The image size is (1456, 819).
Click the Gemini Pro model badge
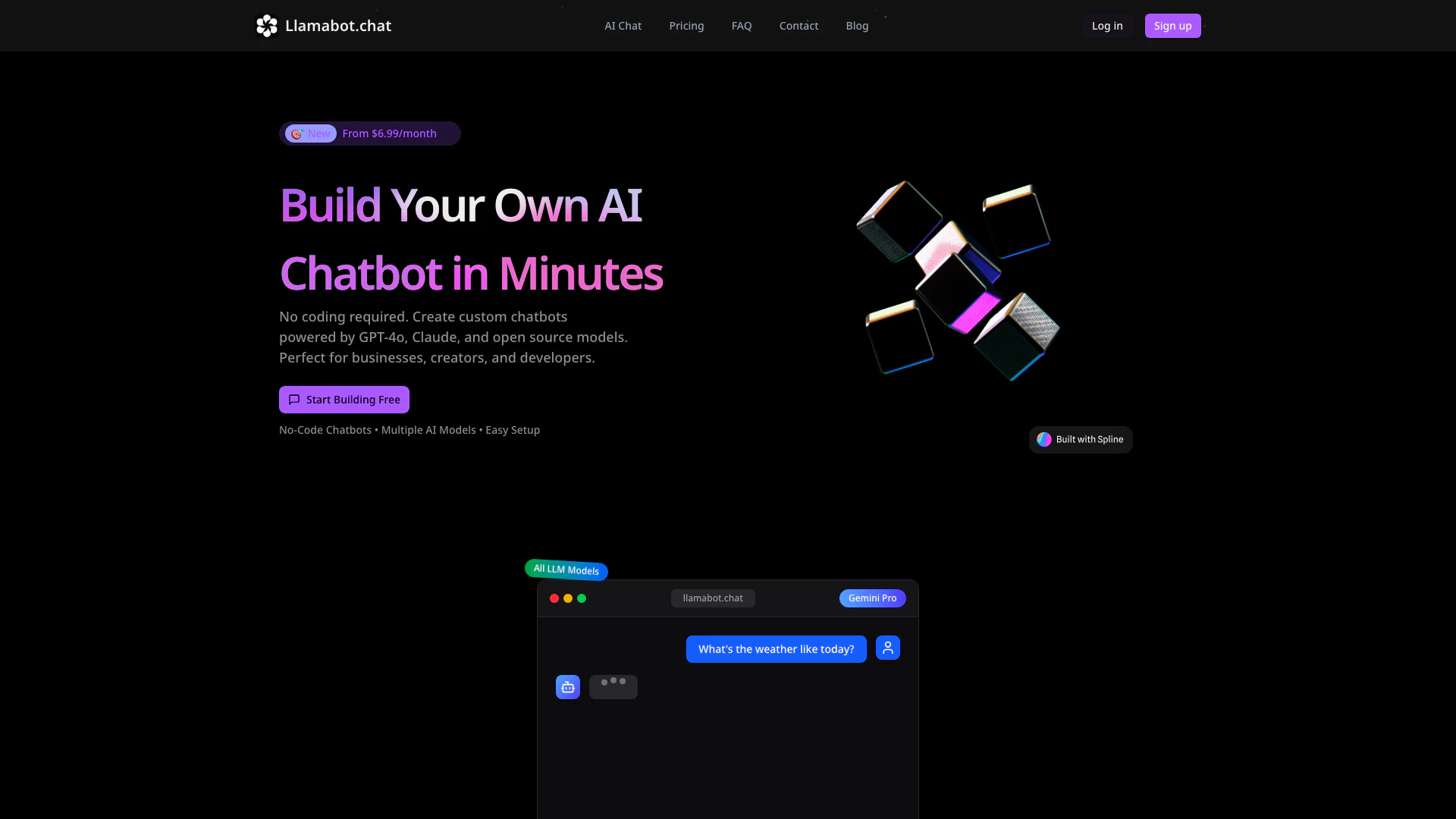[x=872, y=598]
